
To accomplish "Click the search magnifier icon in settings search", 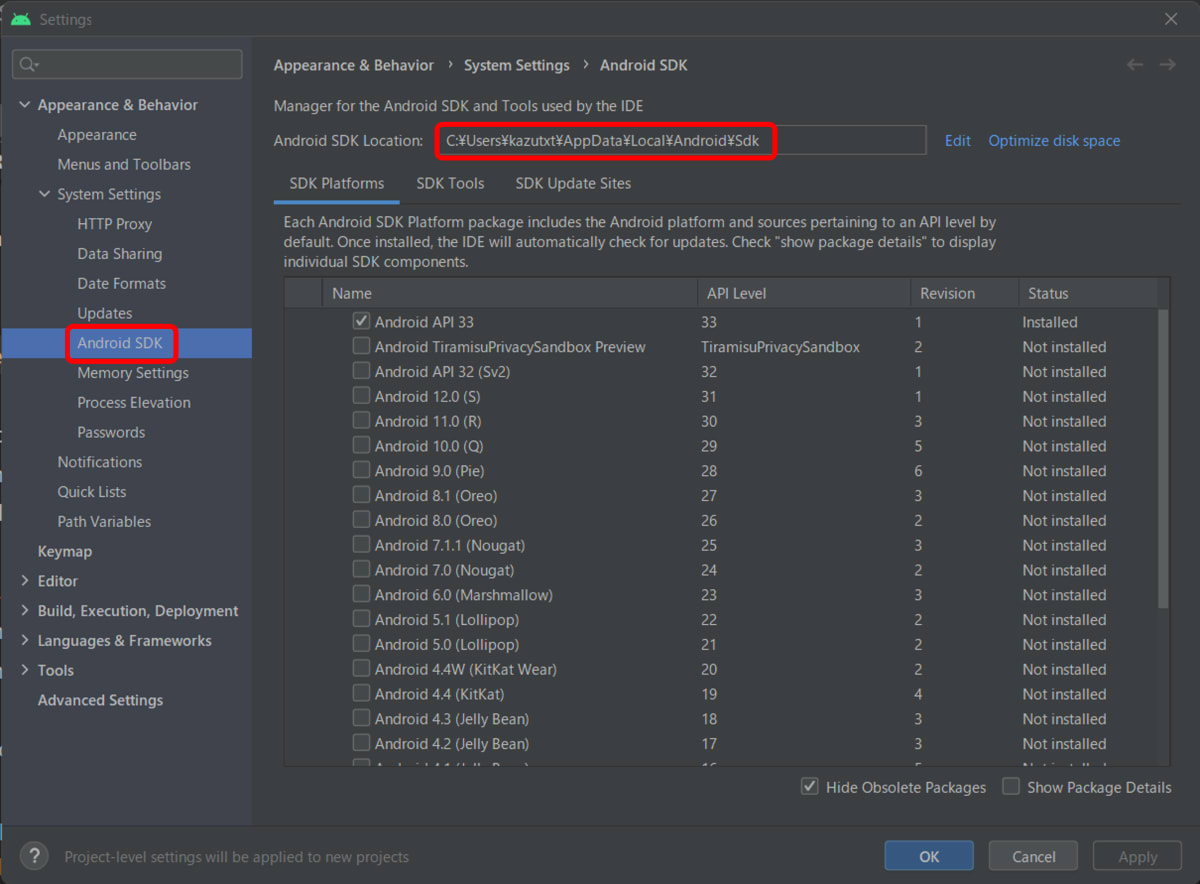I will coord(27,64).
